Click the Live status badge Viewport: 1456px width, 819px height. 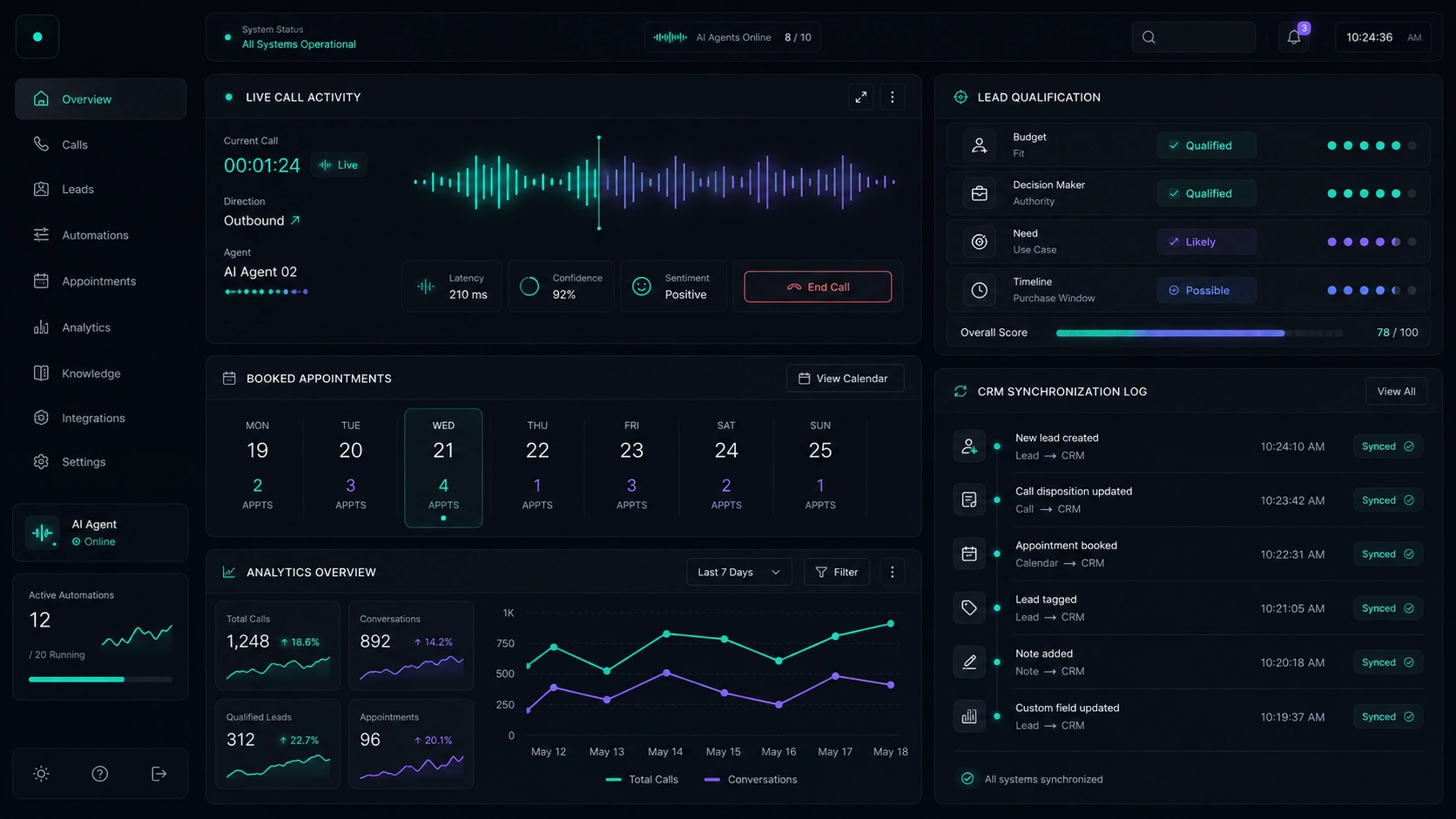click(x=339, y=164)
